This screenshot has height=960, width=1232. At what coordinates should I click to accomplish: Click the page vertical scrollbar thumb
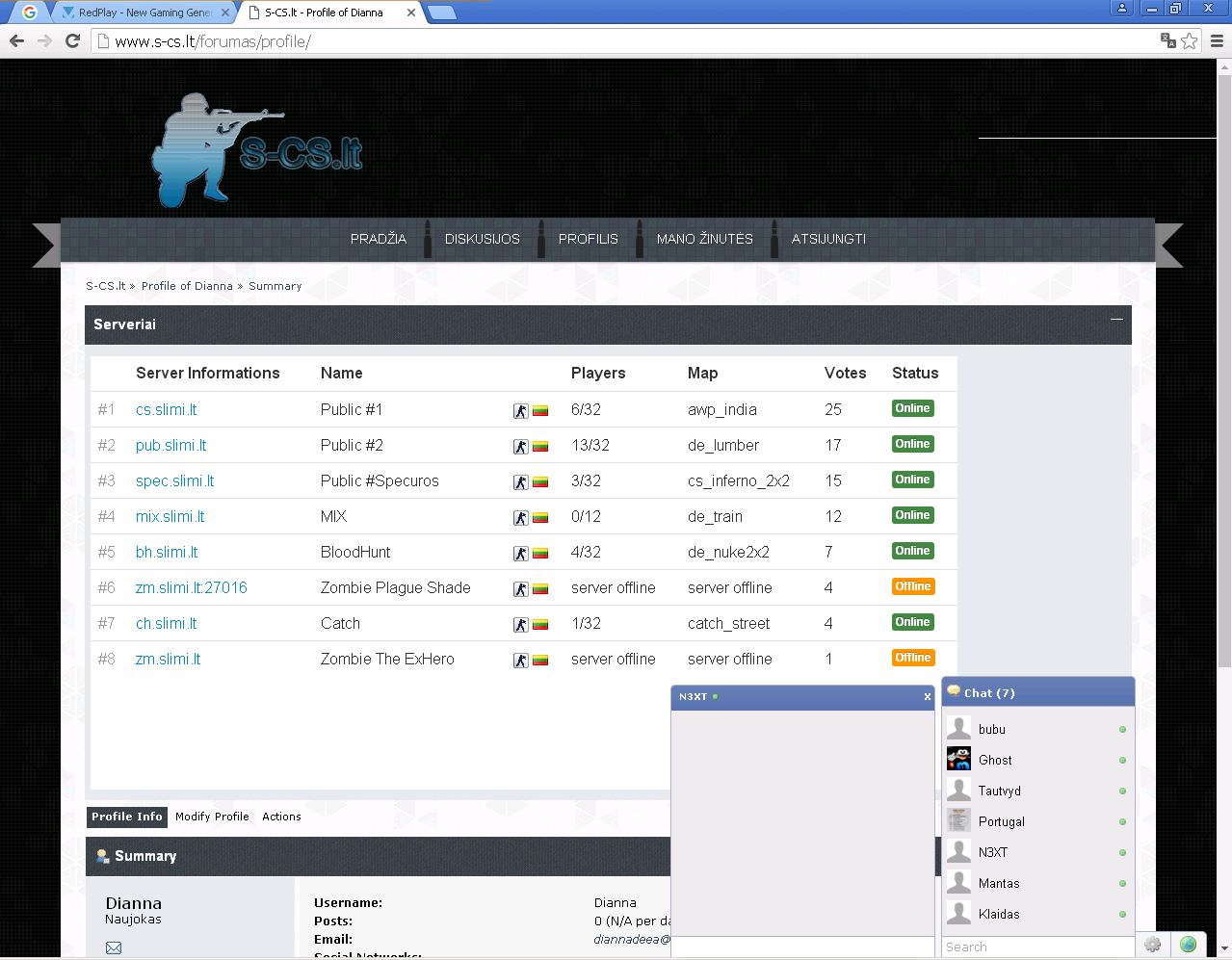1224,366
